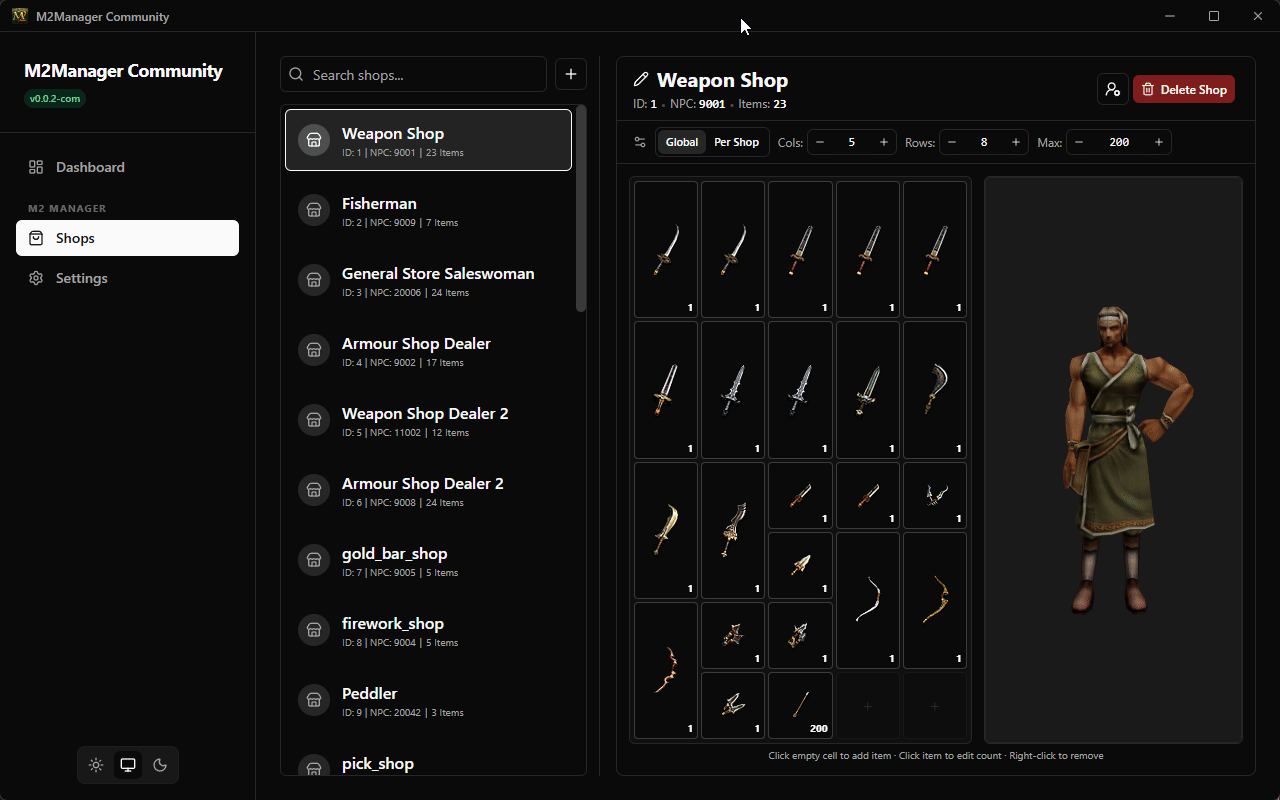The height and width of the screenshot is (800, 1280).
Task: Select the General Store Saleswoman shop
Action: tap(438, 280)
